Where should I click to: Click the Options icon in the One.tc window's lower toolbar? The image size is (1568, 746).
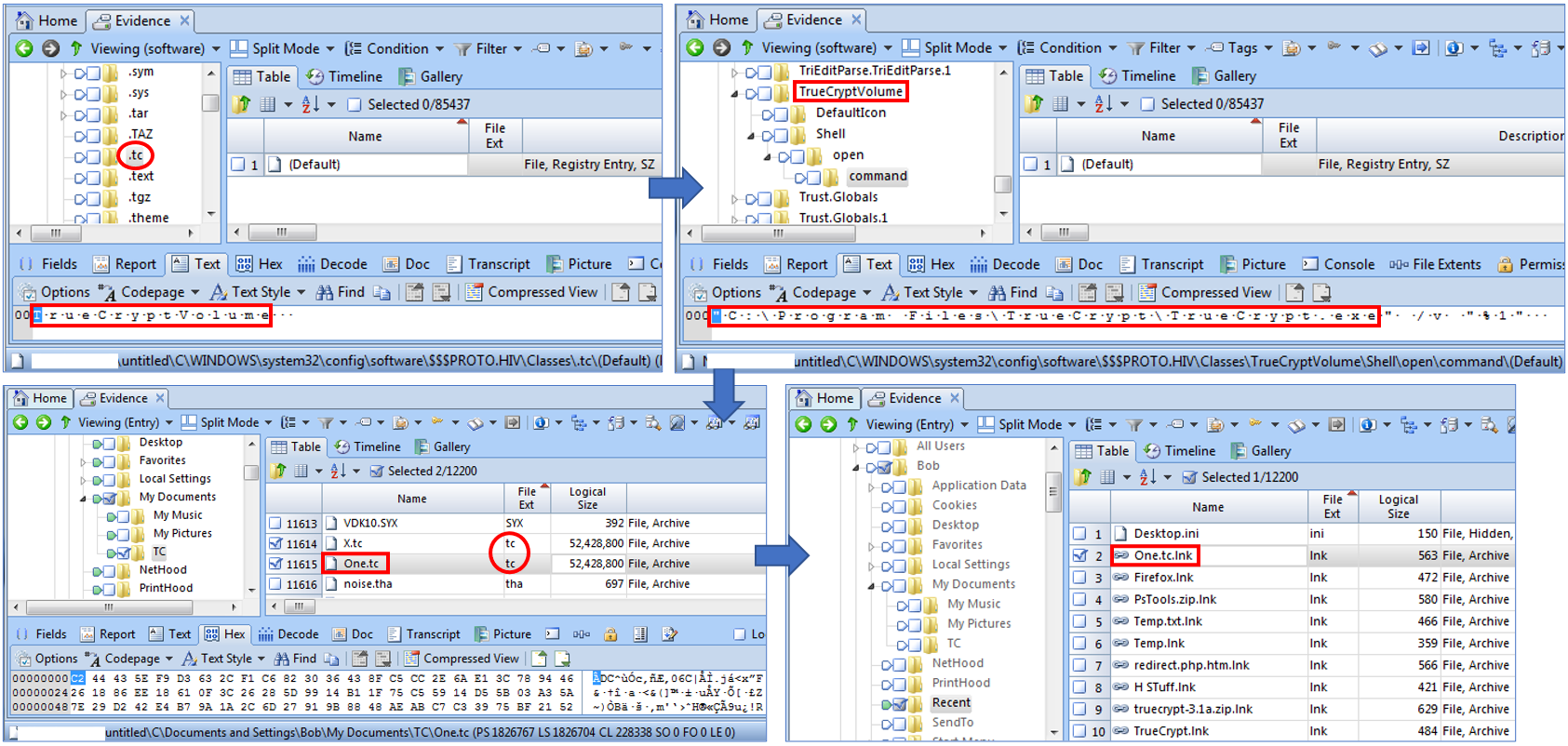pos(23,659)
